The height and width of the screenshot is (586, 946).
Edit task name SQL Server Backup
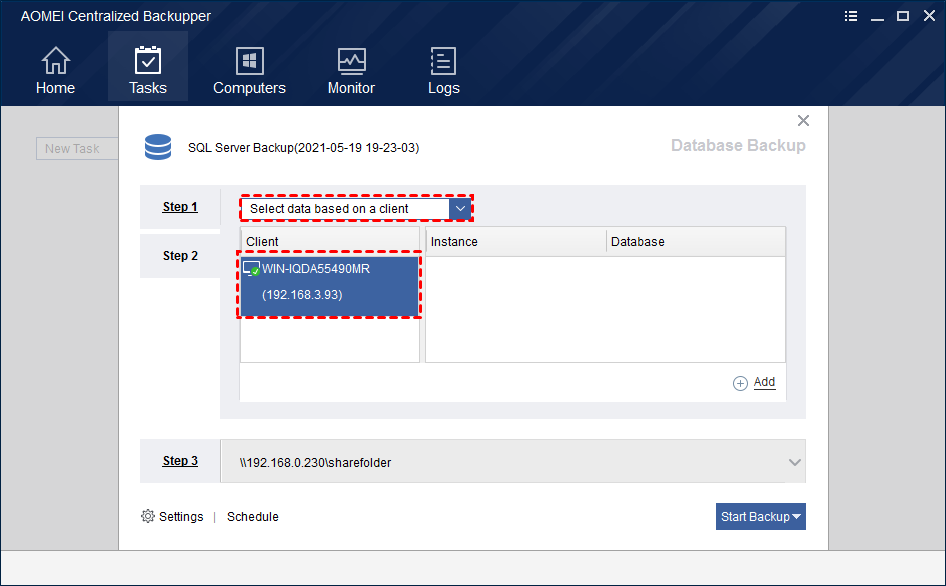[303, 148]
